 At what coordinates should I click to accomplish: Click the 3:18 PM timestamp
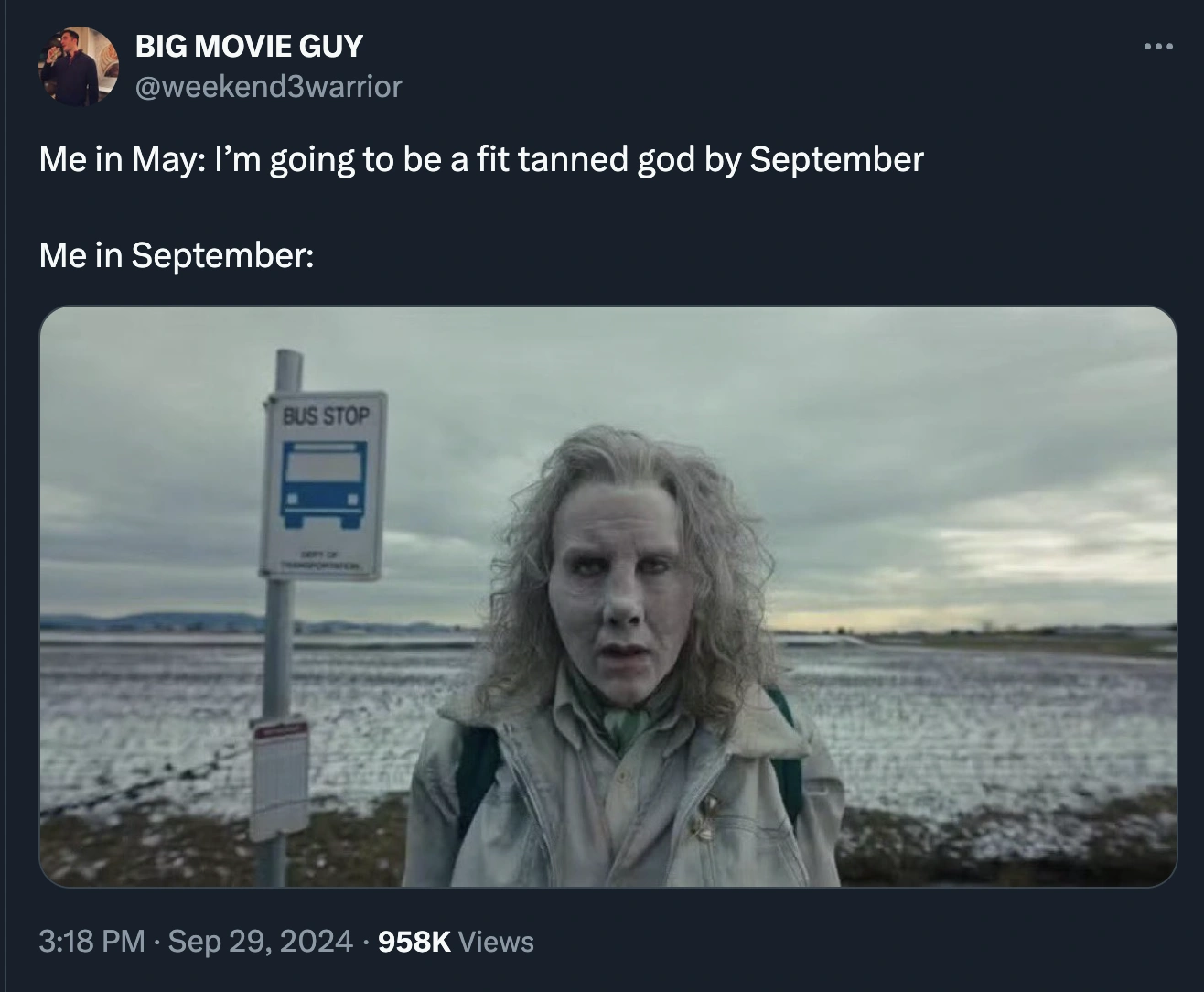point(91,941)
